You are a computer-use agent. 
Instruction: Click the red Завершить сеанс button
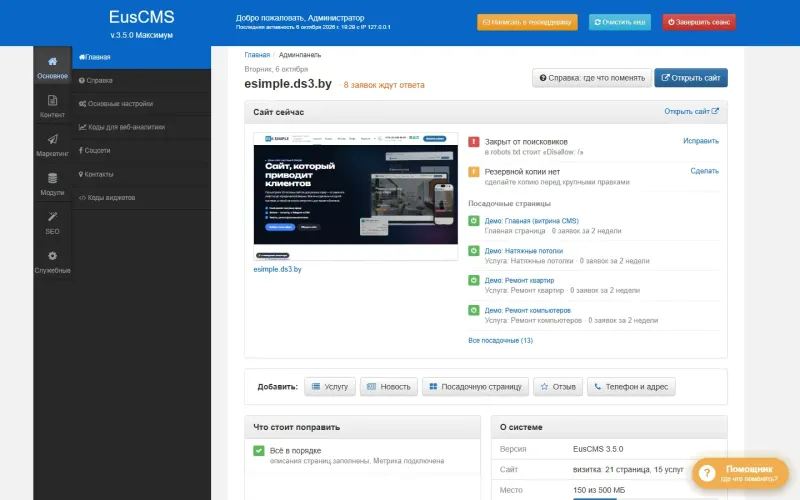click(x=699, y=22)
